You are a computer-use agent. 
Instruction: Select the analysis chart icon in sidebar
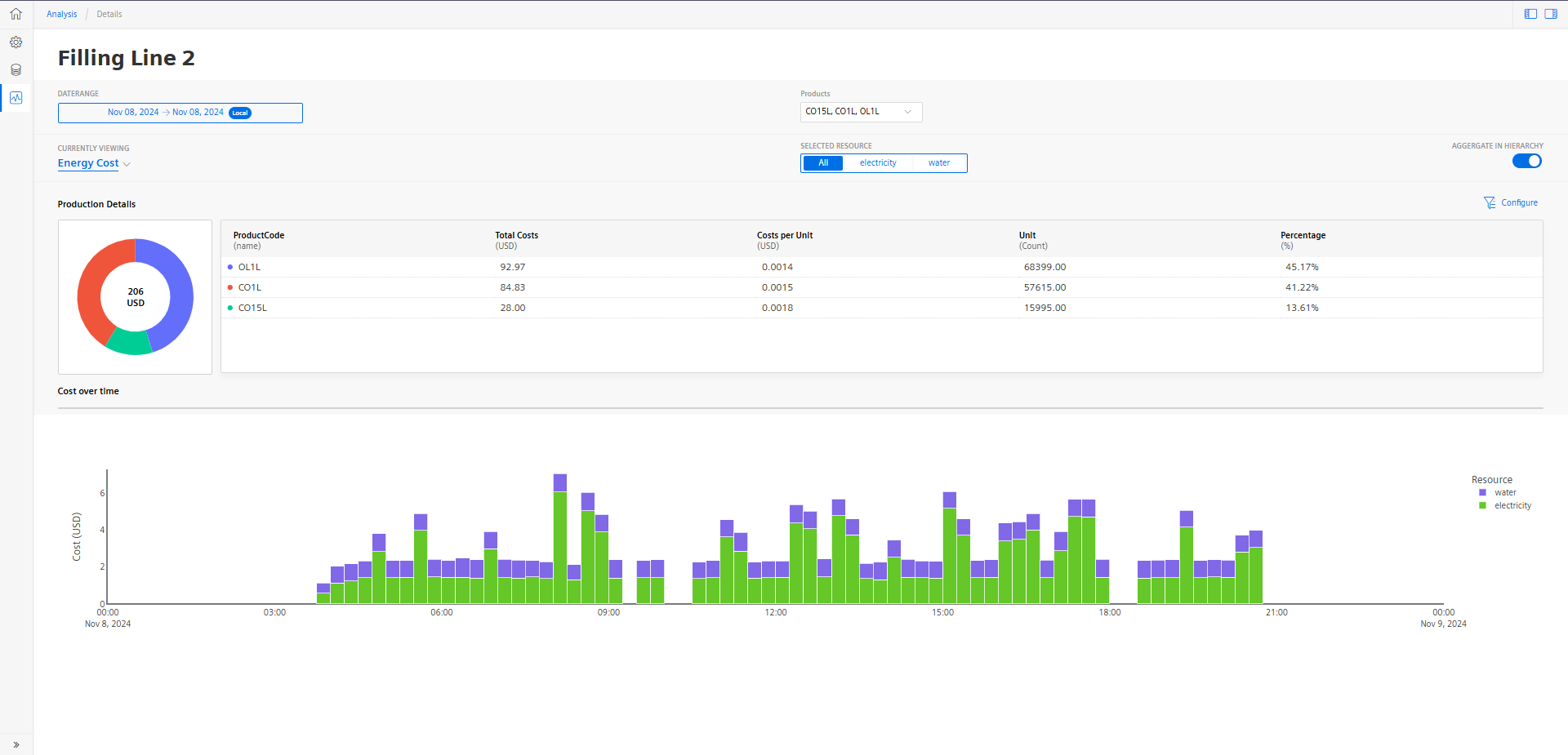click(16, 97)
